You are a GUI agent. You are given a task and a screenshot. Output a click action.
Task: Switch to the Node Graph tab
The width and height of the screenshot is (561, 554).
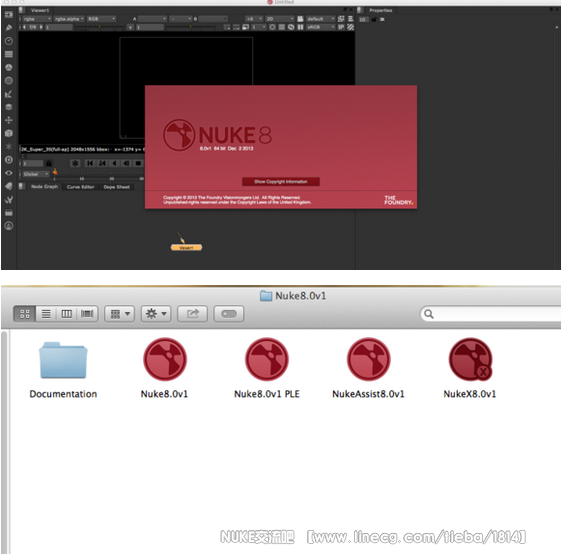pyautogui.click(x=44, y=187)
